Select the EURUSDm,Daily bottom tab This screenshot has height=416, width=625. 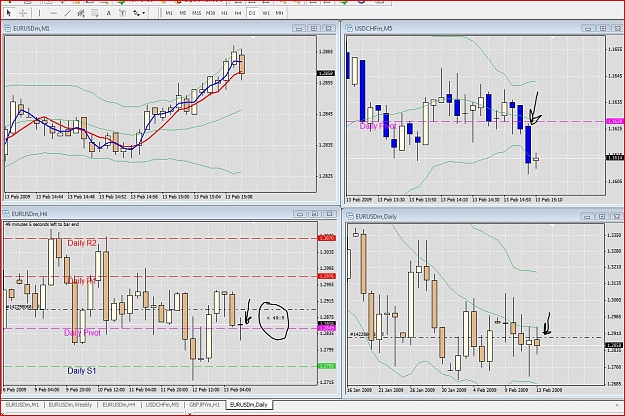[249, 404]
